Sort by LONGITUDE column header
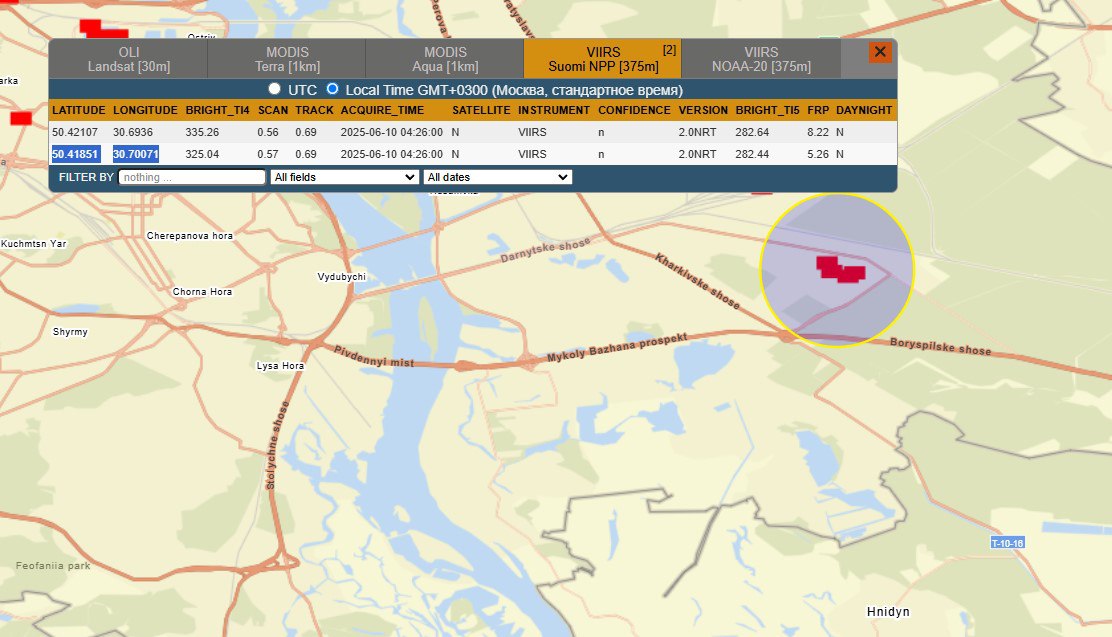1112x637 pixels. 145,110
